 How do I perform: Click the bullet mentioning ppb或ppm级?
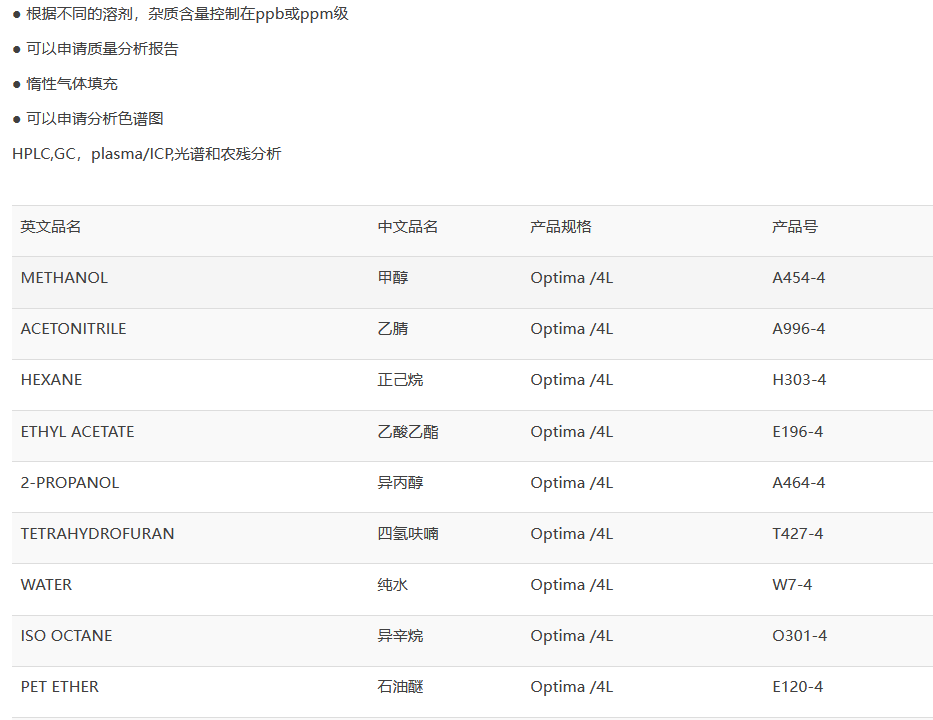coord(187,14)
